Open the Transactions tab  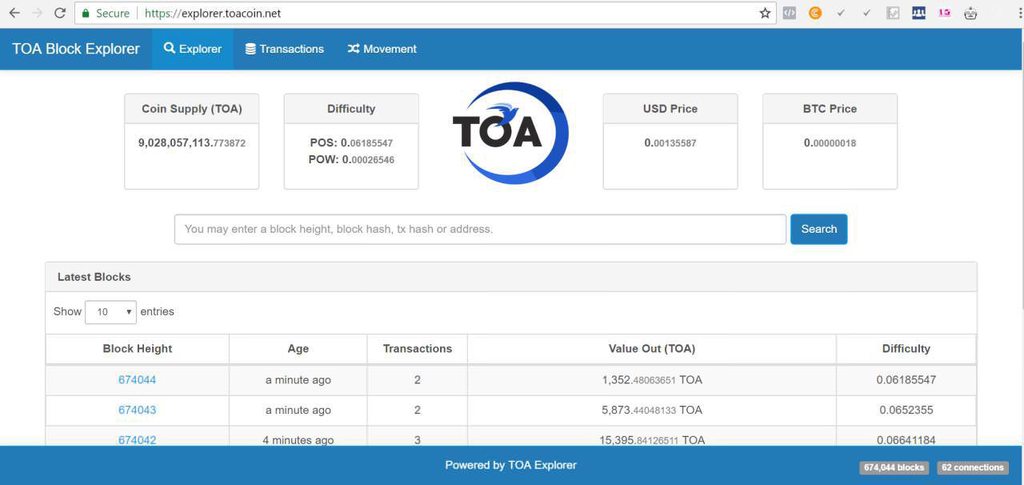tap(284, 49)
